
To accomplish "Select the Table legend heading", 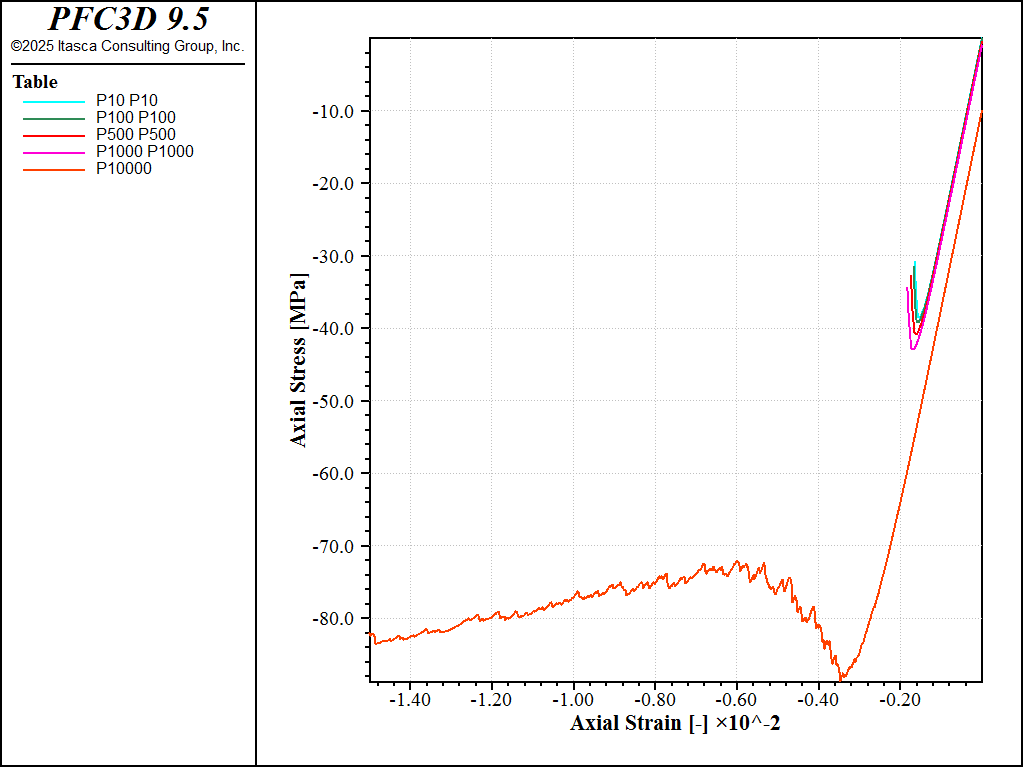I will [35, 82].
